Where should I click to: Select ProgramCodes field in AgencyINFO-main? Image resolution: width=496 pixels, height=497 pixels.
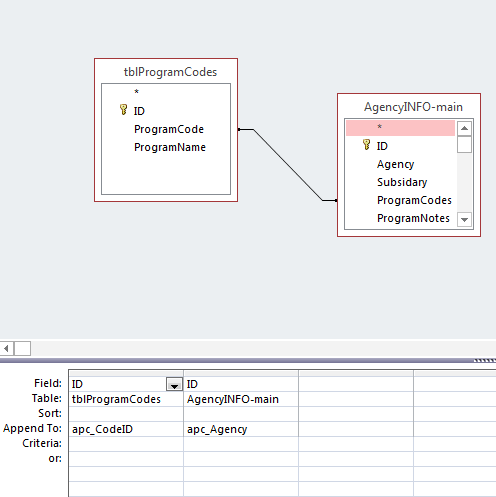click(414, 200)
